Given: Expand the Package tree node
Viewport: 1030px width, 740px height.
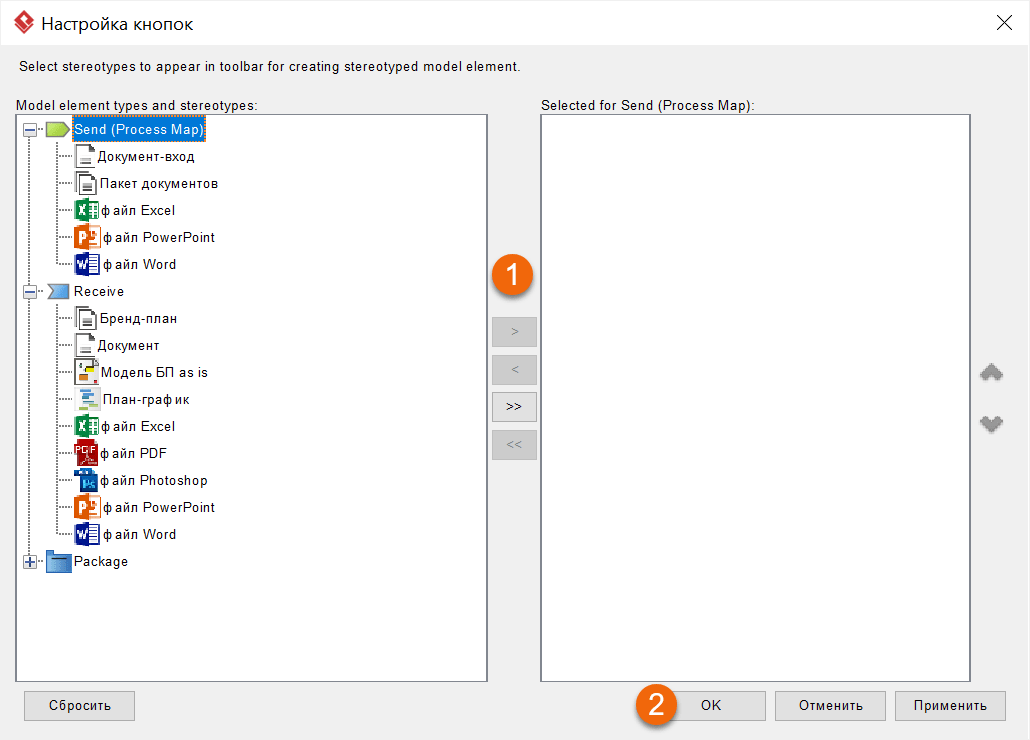Looking at the screenshot, I should click(x=30, y=562).
